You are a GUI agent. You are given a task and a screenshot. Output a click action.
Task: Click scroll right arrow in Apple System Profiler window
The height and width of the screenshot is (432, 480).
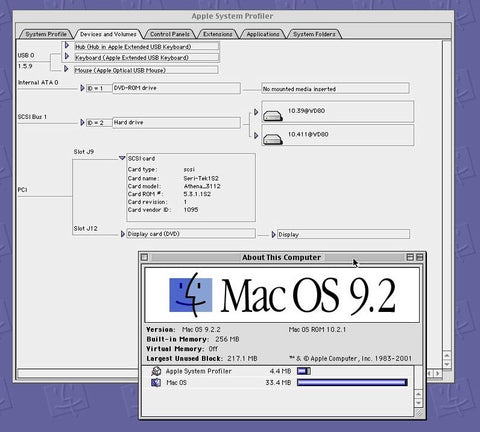click(x=437, y=373)
